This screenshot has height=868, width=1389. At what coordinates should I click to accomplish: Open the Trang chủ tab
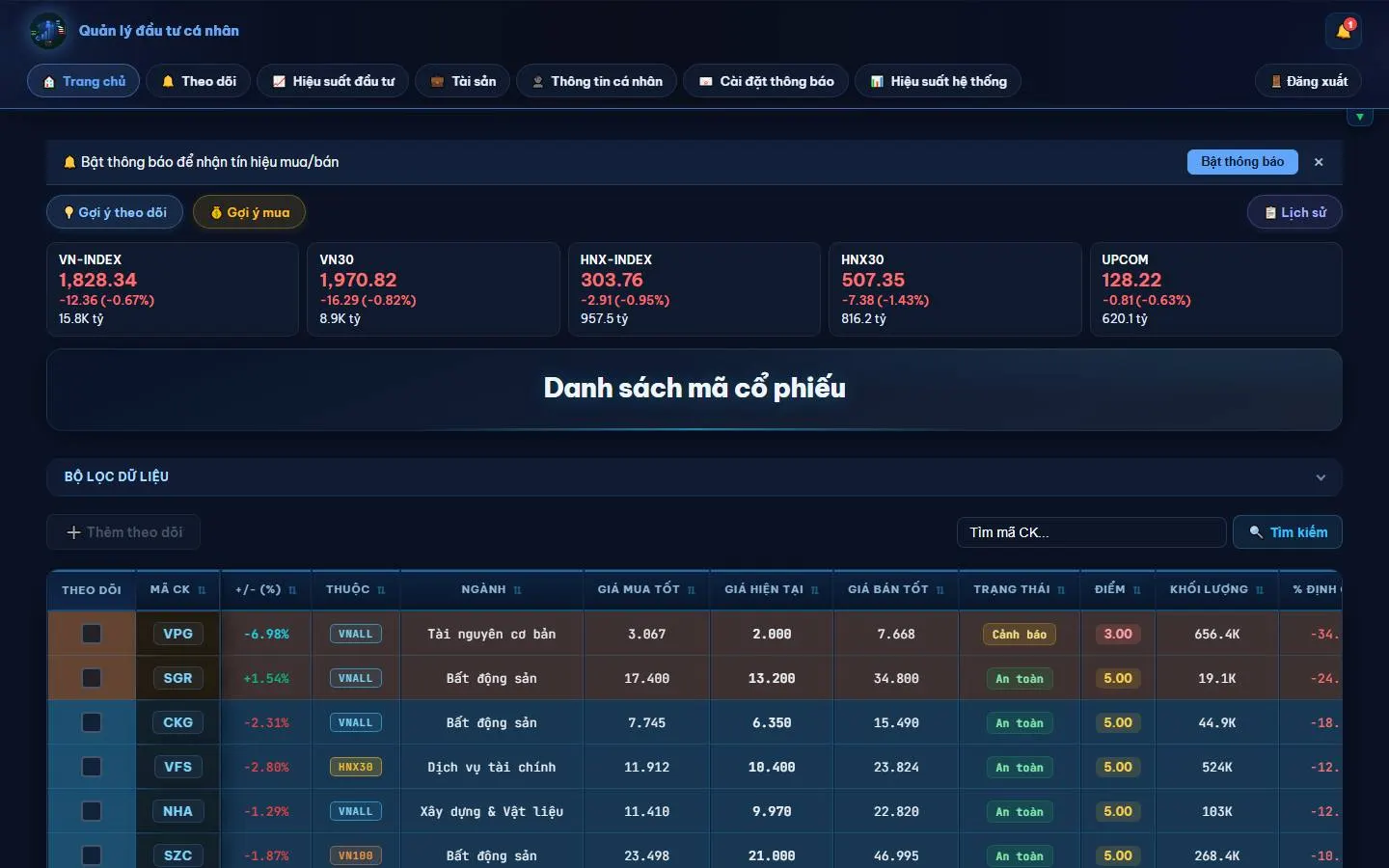click(84, 81)
